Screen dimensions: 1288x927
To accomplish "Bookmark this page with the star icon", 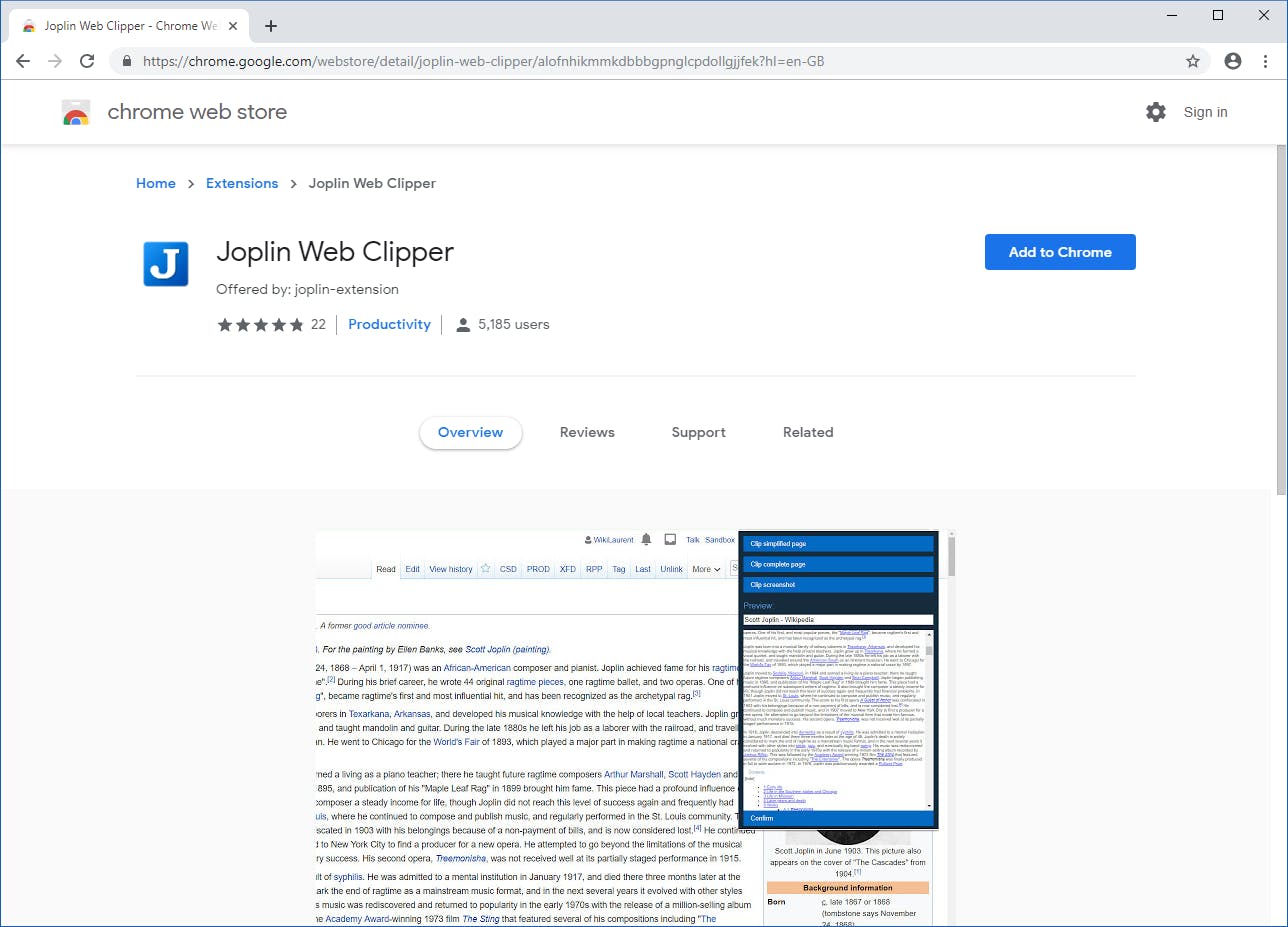I will (x=1193, y=61).
